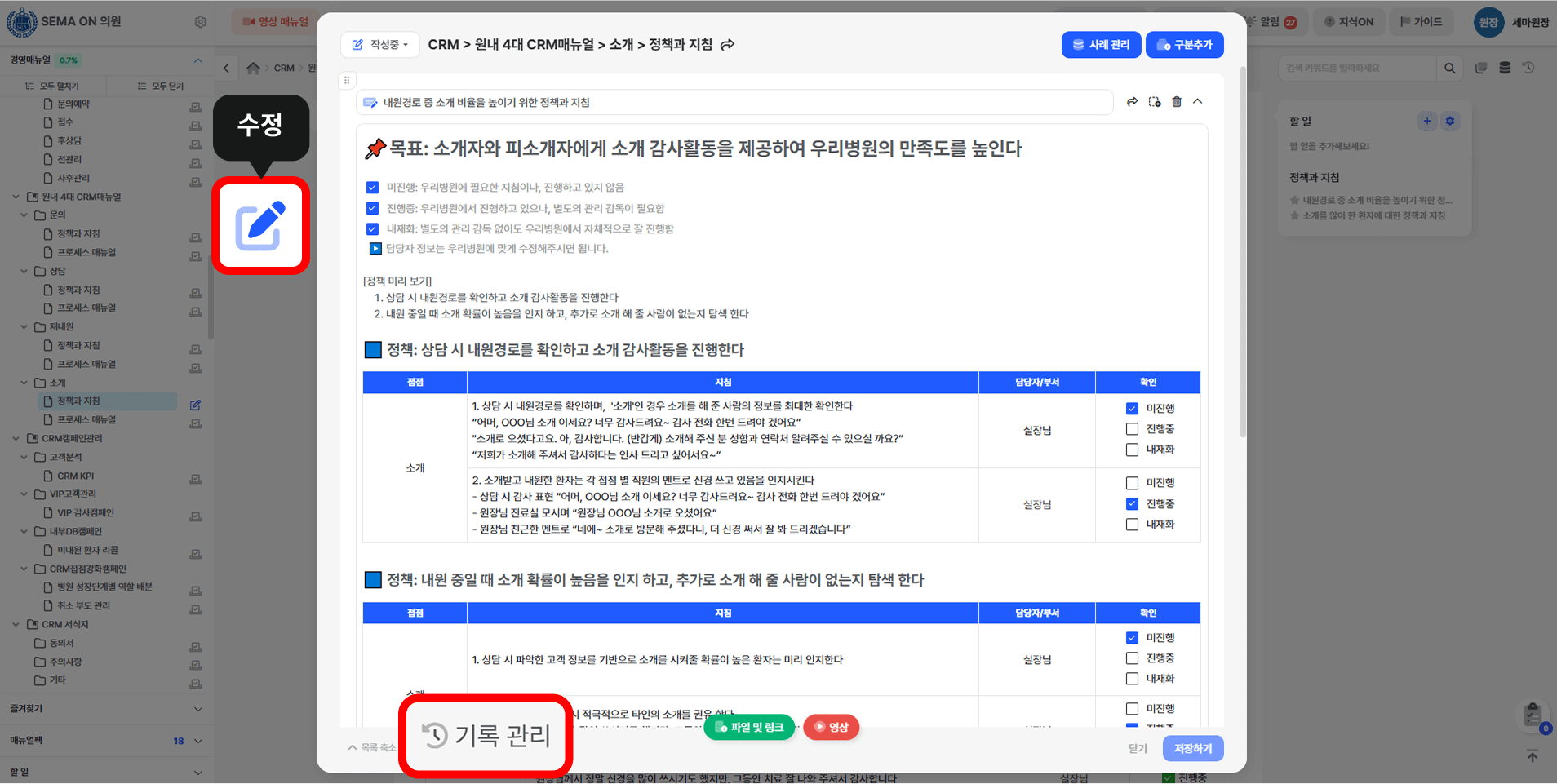1557x784 pixels.
Task: Collapse the 원내 4대 CRM매뉴얼 tree node
Action: 16,197
